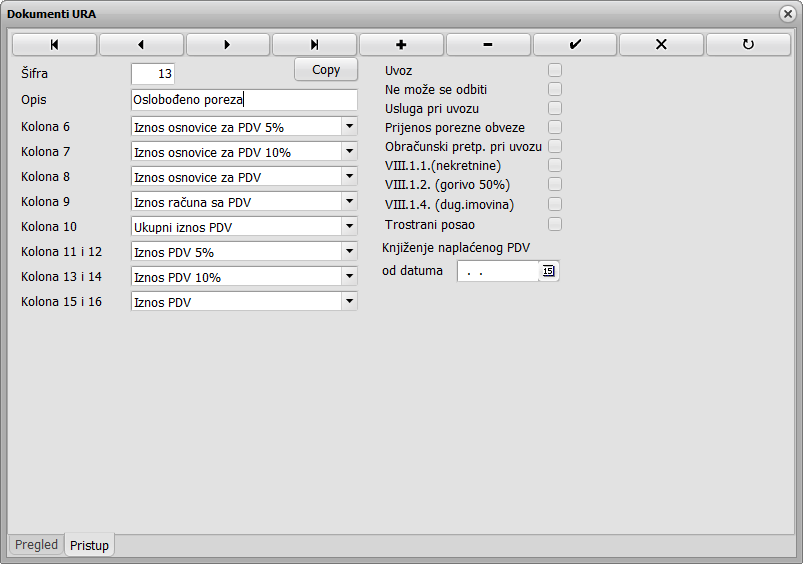Delete record with the minus icon
This screenshot has width=803, height=564.
[x=488, y=45]
